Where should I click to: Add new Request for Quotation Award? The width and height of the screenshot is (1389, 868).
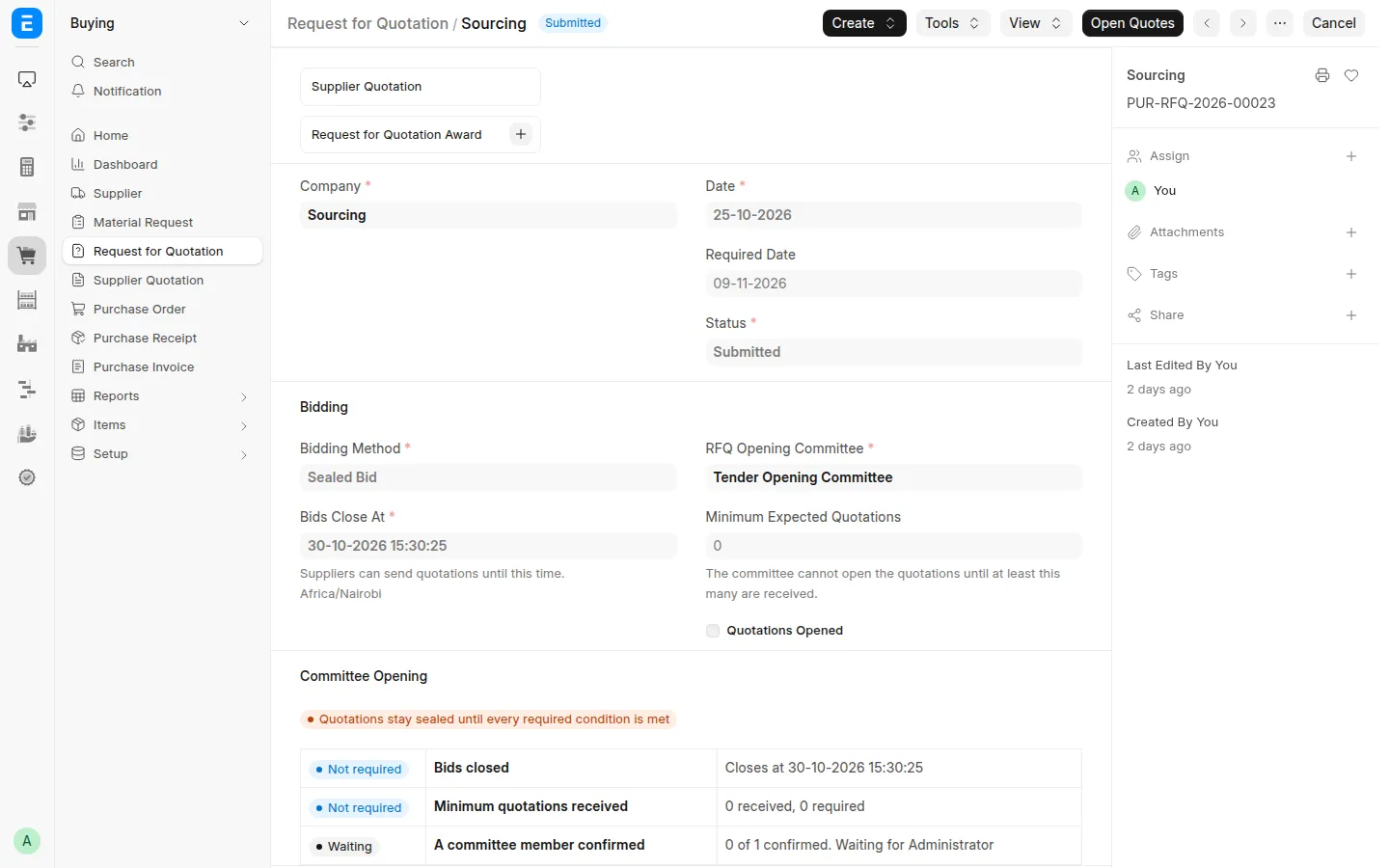pyautogui.click(x=521, y=134)
